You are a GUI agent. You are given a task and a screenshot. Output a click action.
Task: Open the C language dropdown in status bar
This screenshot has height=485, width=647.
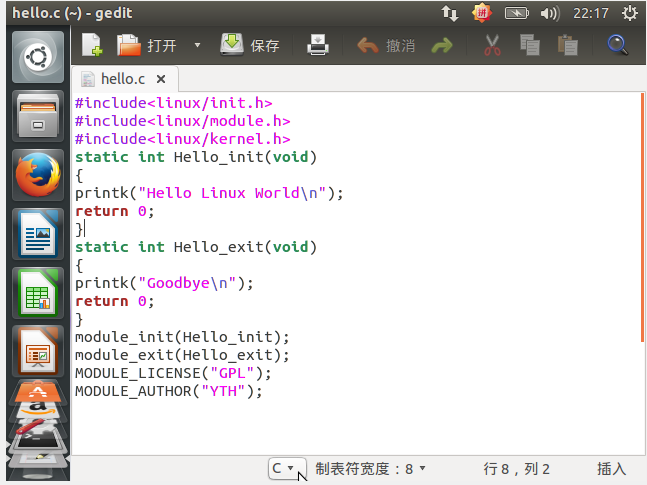pos(287,468)
